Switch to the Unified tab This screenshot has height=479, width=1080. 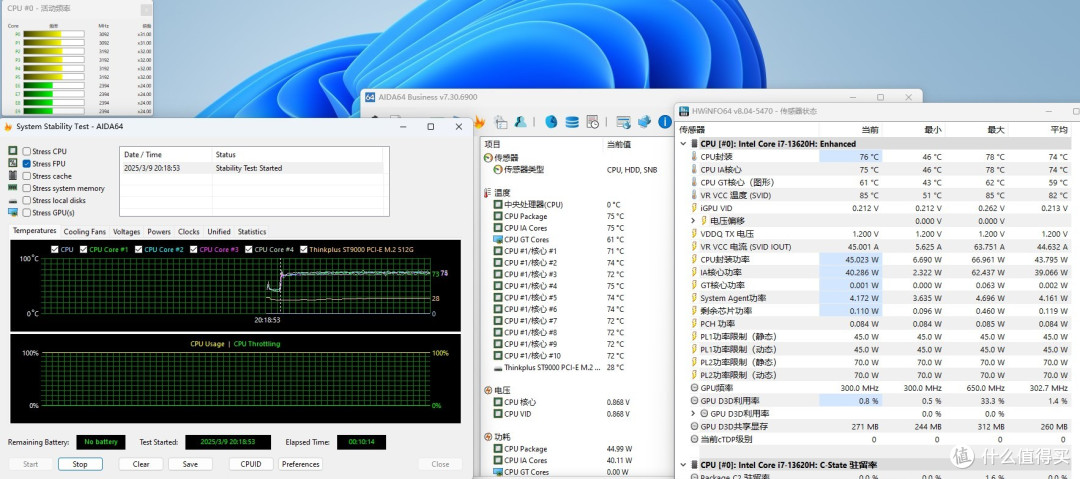pos(219,232)
